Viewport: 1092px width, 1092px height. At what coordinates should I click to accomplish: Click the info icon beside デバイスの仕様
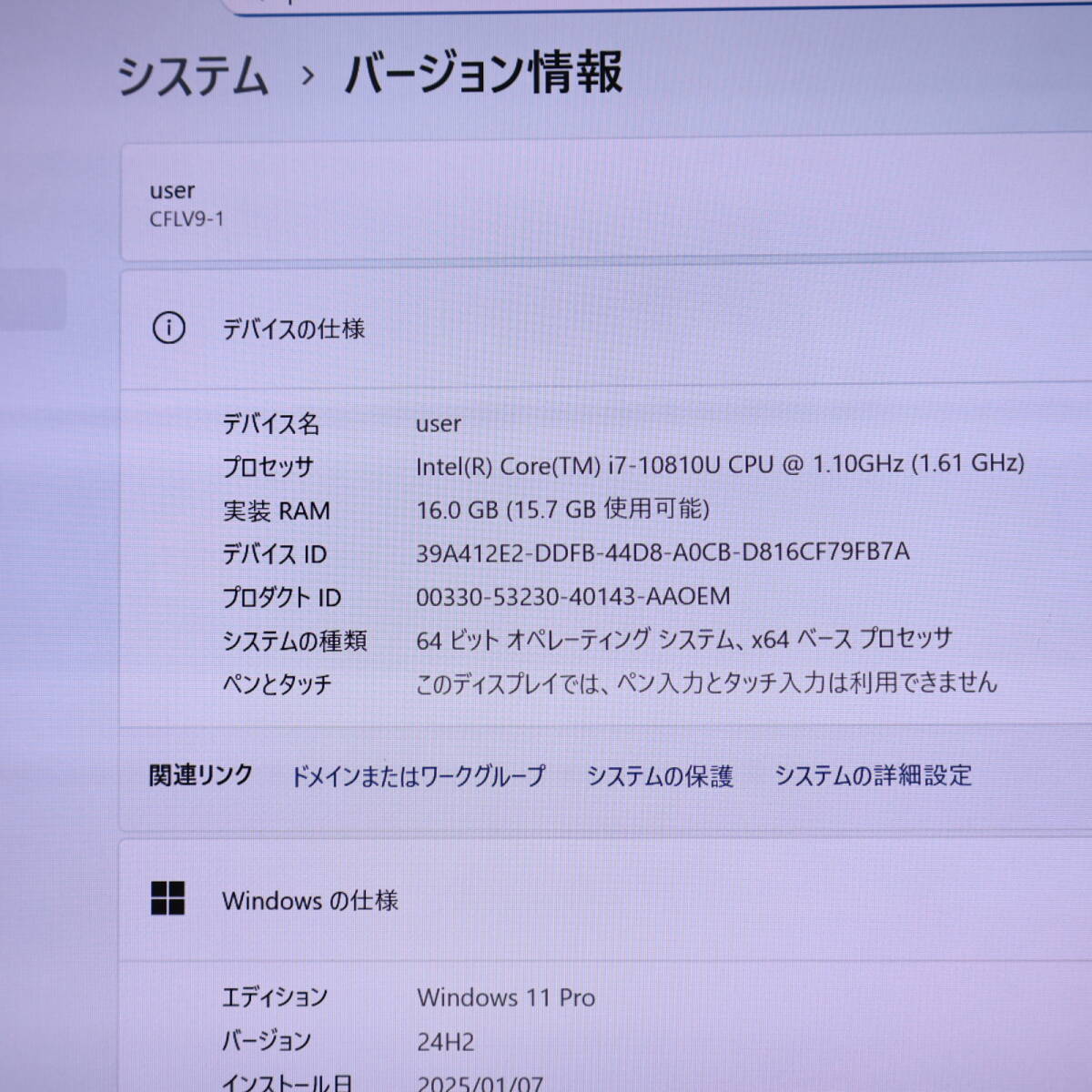[x=168, y=328]
